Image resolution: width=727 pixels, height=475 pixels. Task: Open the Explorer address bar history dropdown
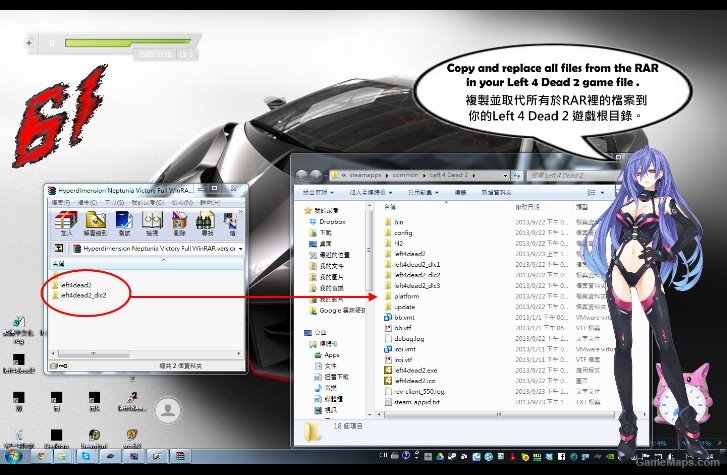tap(505, 175)
